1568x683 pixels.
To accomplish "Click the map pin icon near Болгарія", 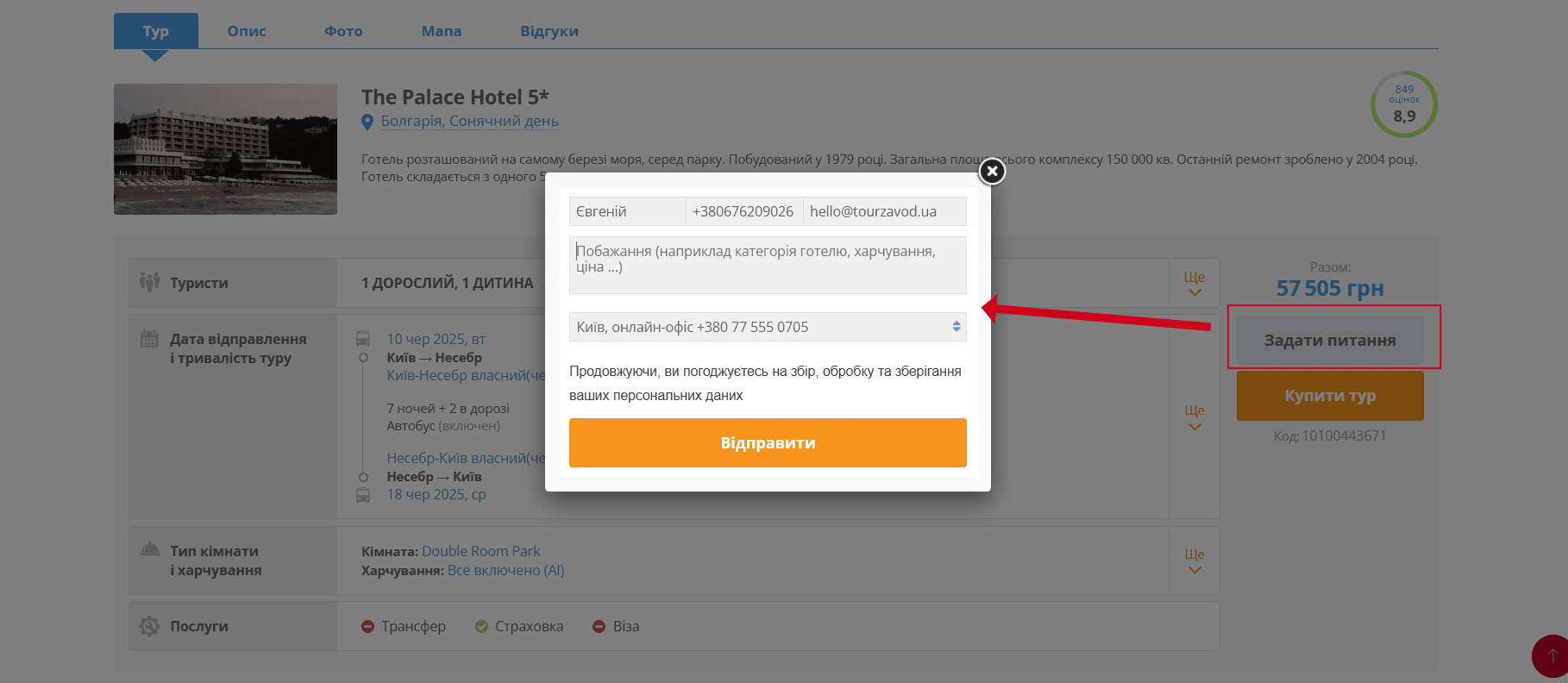I will click(x=367, y=122).
